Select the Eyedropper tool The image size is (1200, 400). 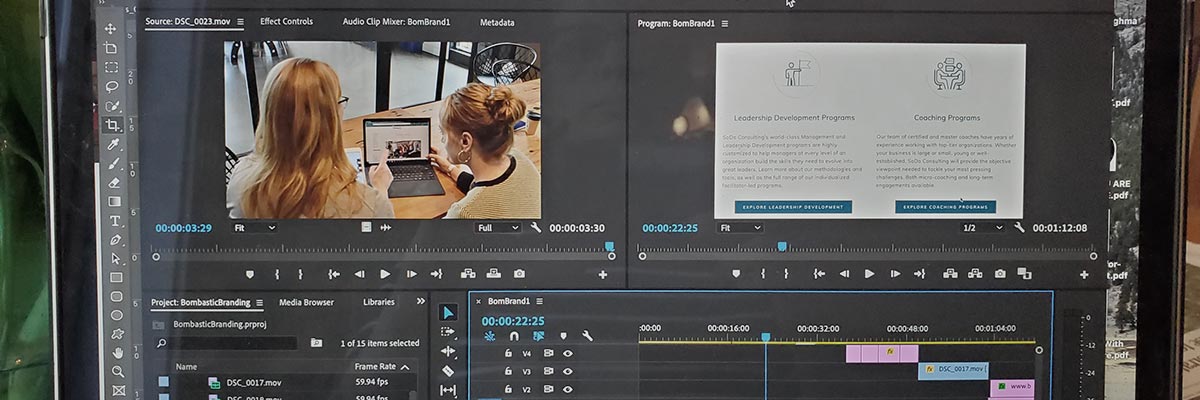point(114,144)
